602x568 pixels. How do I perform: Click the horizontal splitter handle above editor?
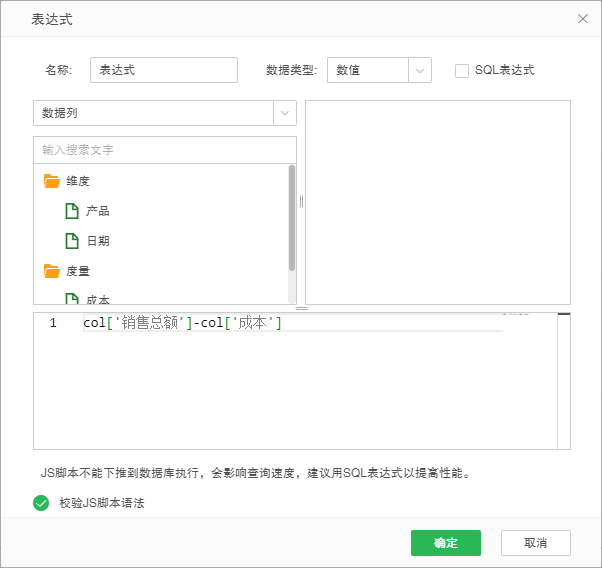301,308
